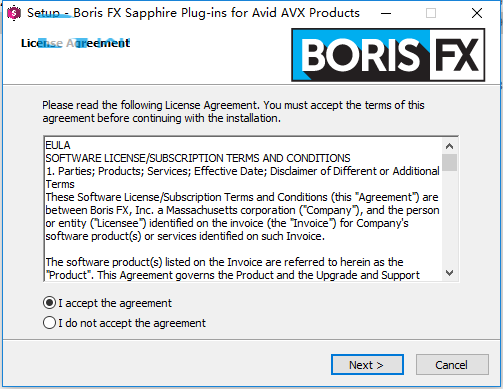503x389 pixels.
Task: Click the "Please read the following License Agreement" text
Action: pos(233,111)
